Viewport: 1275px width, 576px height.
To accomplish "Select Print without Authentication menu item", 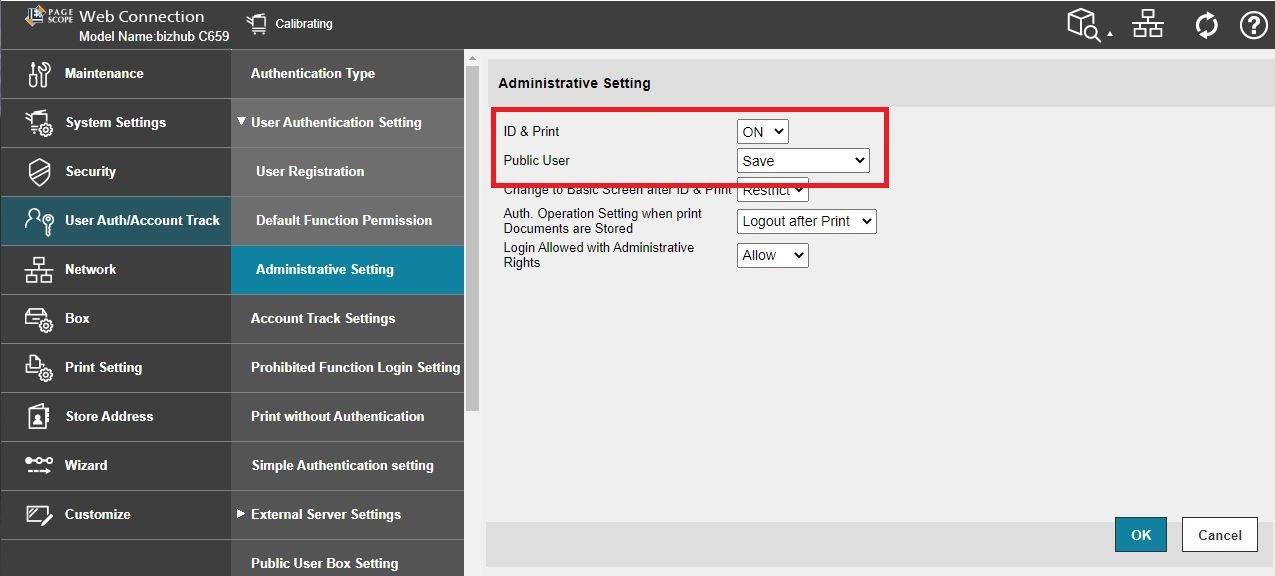I will click(x=337, y=416).
